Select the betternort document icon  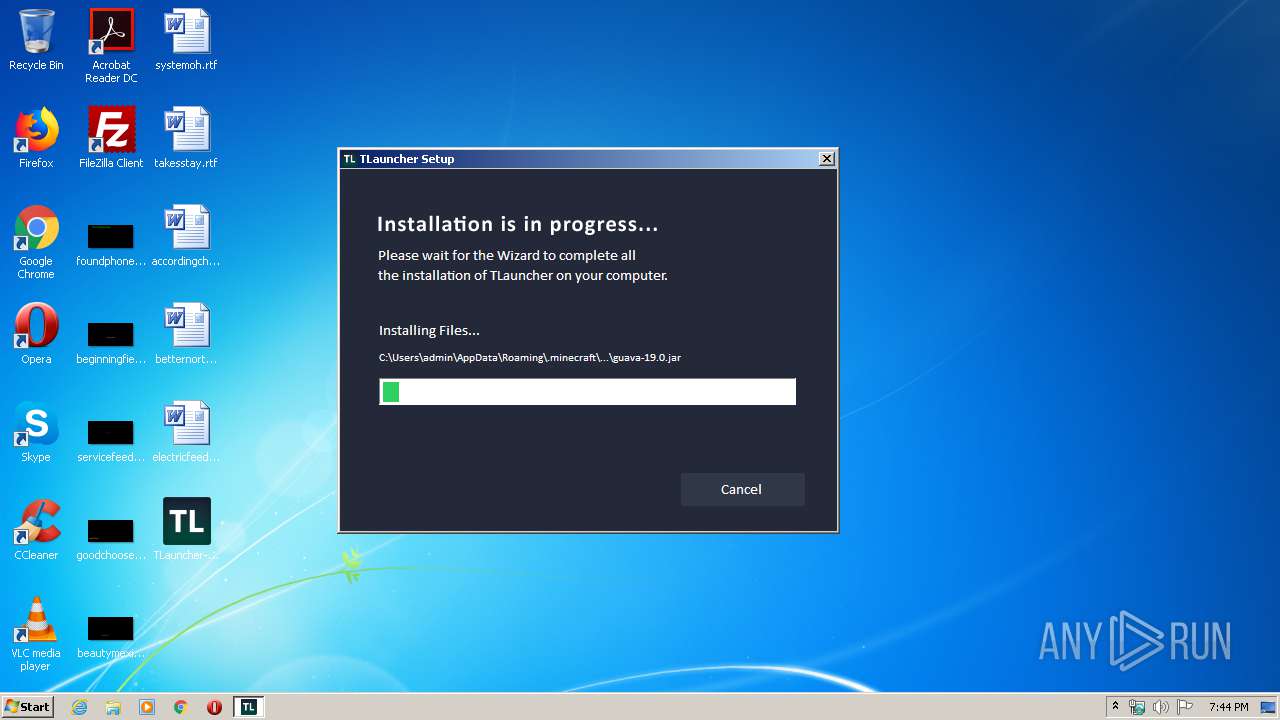coord(186,334)
